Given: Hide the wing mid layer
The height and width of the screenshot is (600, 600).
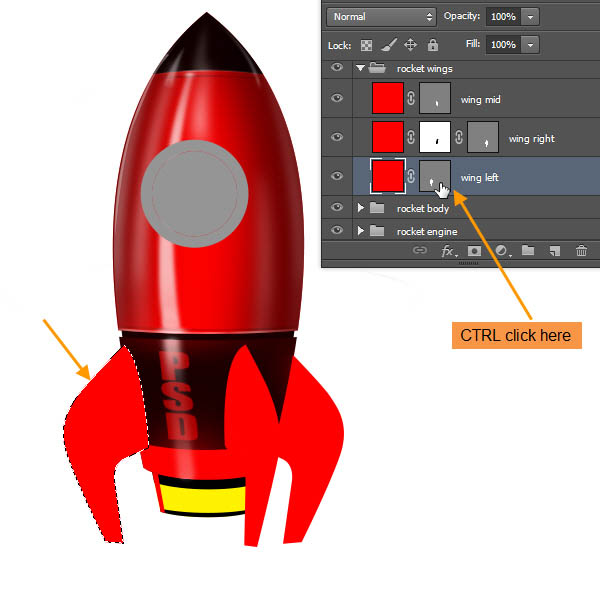Looking at the screenshot, I should click(x=337, y=98).
